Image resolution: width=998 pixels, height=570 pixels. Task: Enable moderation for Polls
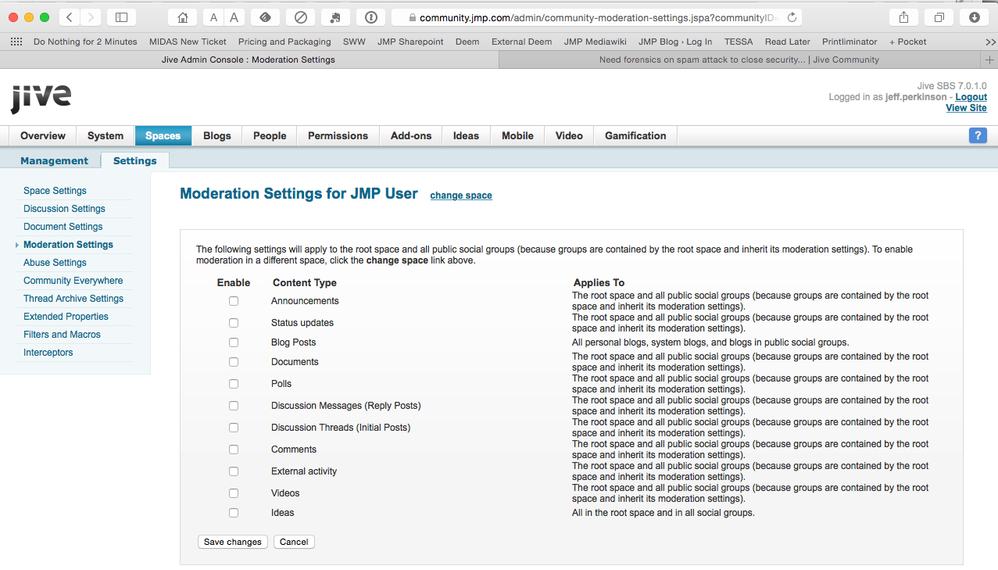pyautogui.click(x=234, y=384)
